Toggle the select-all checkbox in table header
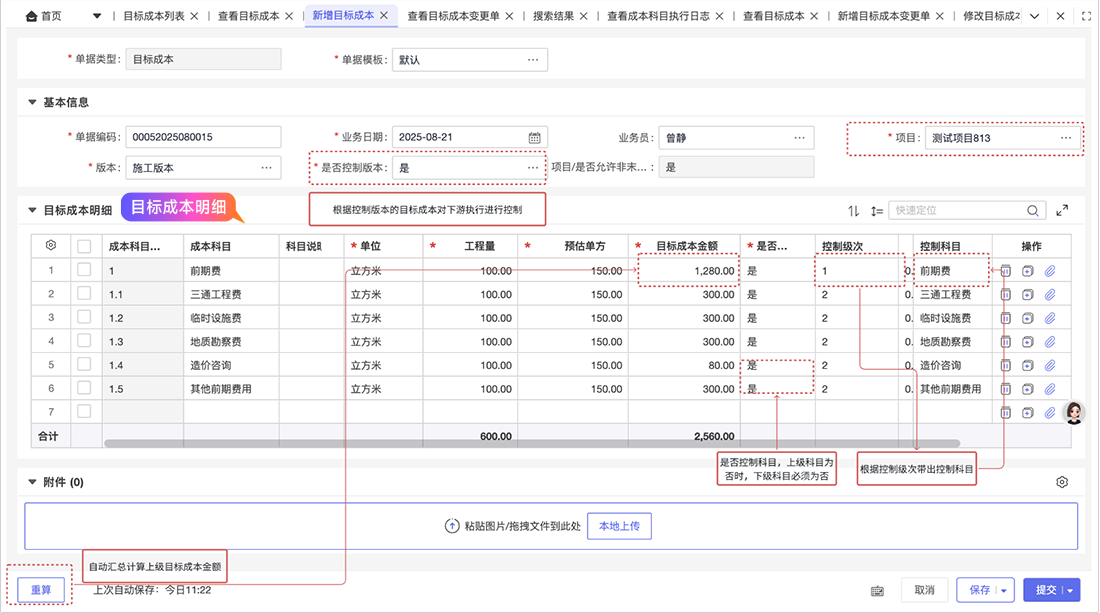This screenshot has width=1100, height=613. click(85, 246)
